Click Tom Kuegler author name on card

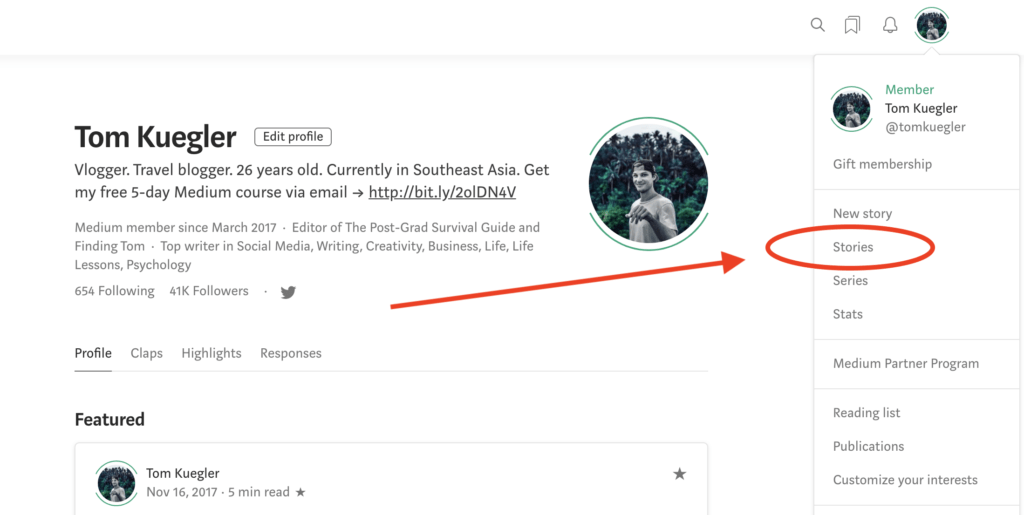point(182,473)
